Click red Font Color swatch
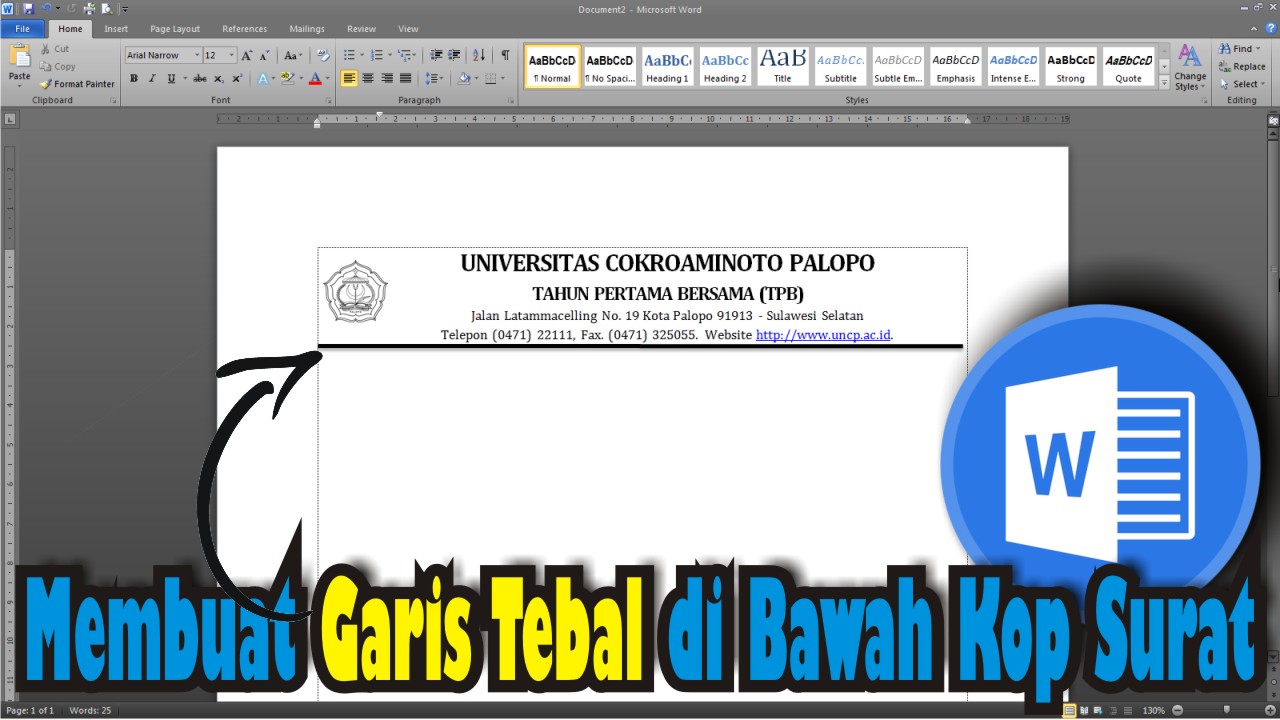The height and width of the screenshot is (720, 1280). tap(314, 78)
